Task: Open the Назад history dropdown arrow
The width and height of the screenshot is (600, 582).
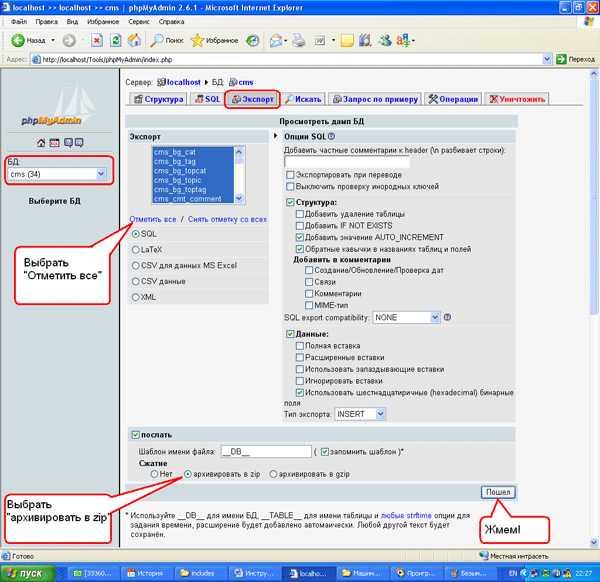Action: click(53, 40)
